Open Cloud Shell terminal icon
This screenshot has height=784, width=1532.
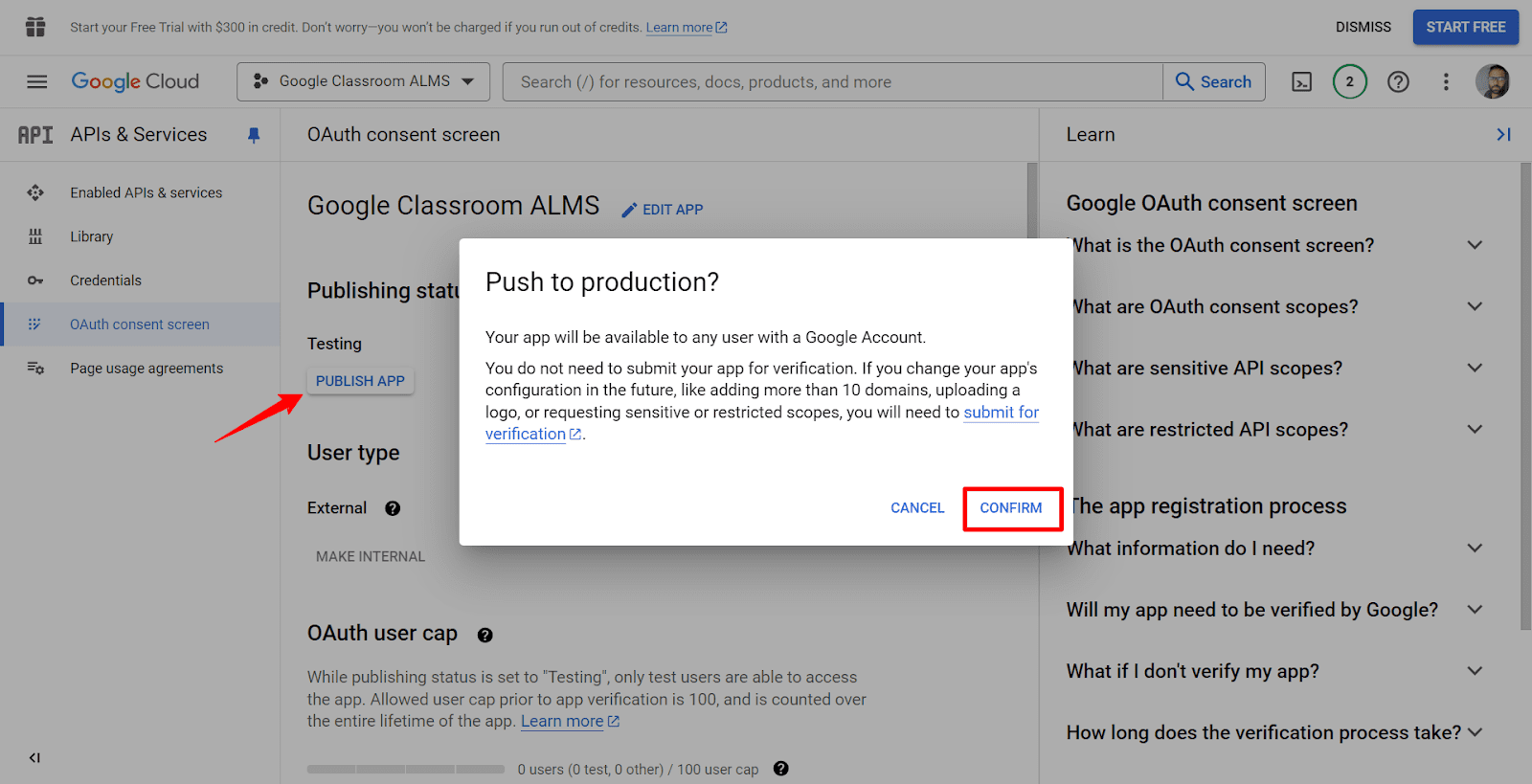point(1302,82)
